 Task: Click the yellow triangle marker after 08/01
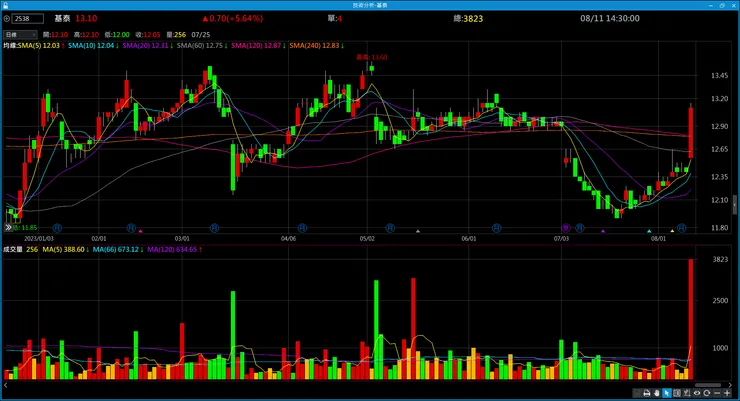tap(673, 231)
